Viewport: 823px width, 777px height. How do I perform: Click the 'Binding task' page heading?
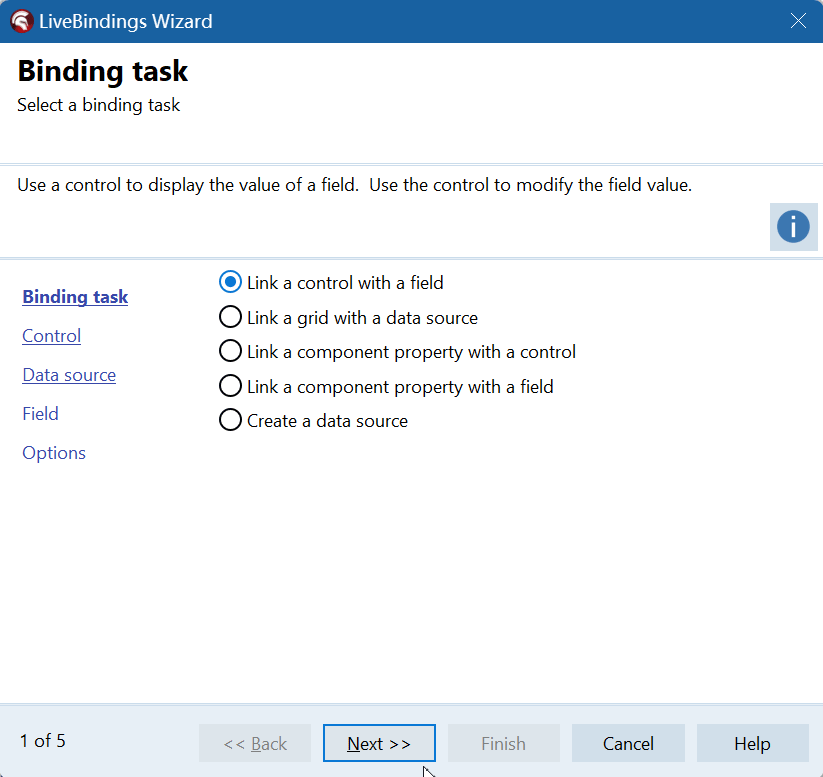[103, 72]
